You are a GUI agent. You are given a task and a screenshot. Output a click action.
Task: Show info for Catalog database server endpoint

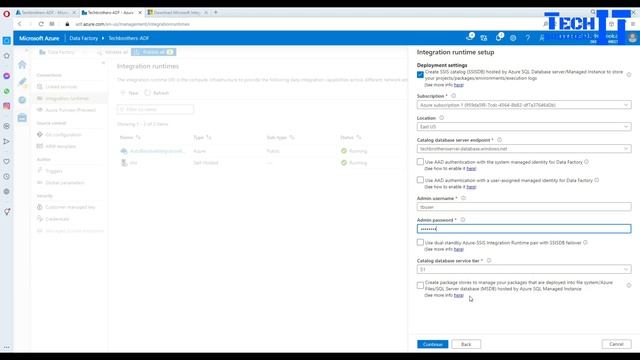499,140
